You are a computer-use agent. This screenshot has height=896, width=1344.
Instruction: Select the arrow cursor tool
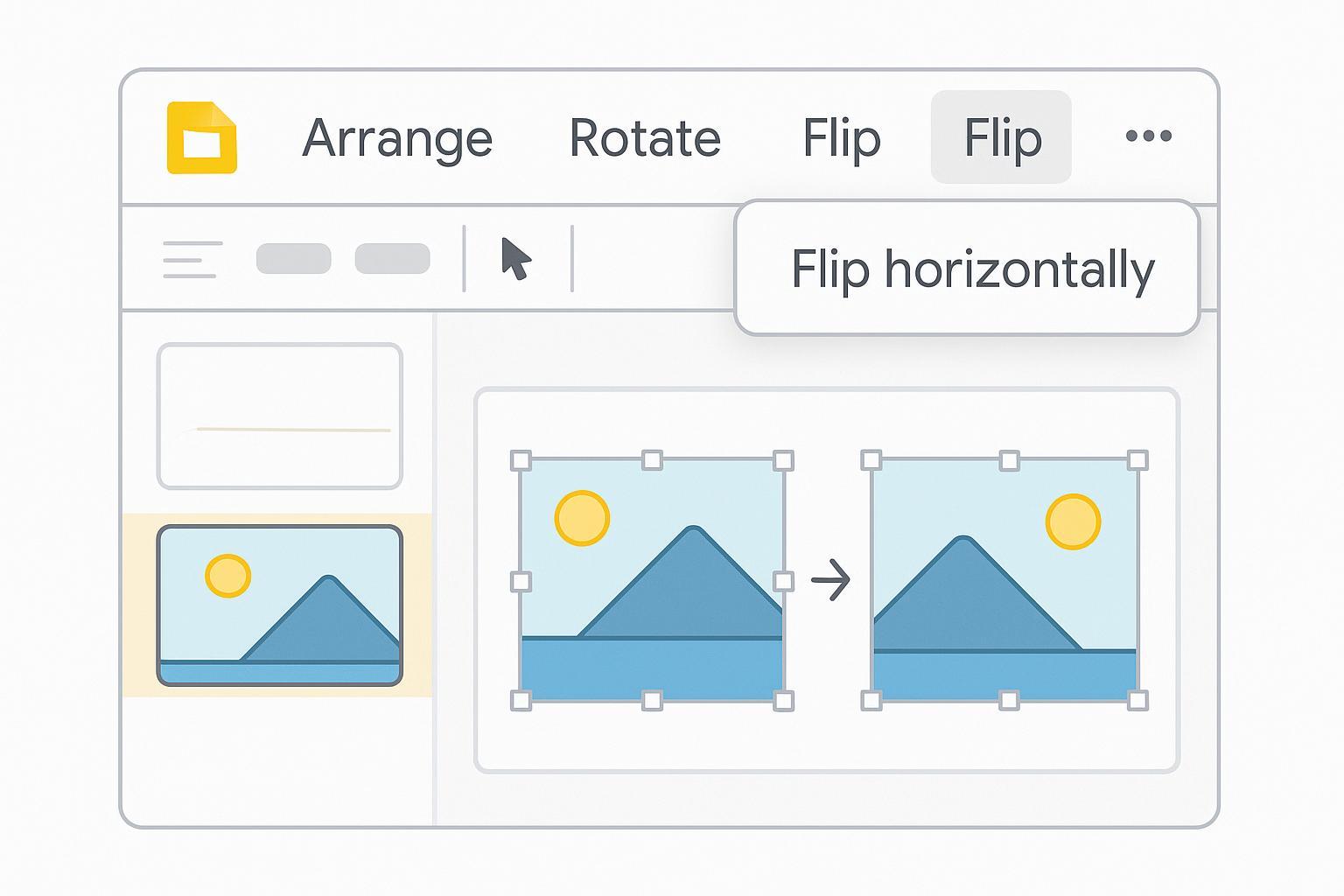click(x=516, y=259)
